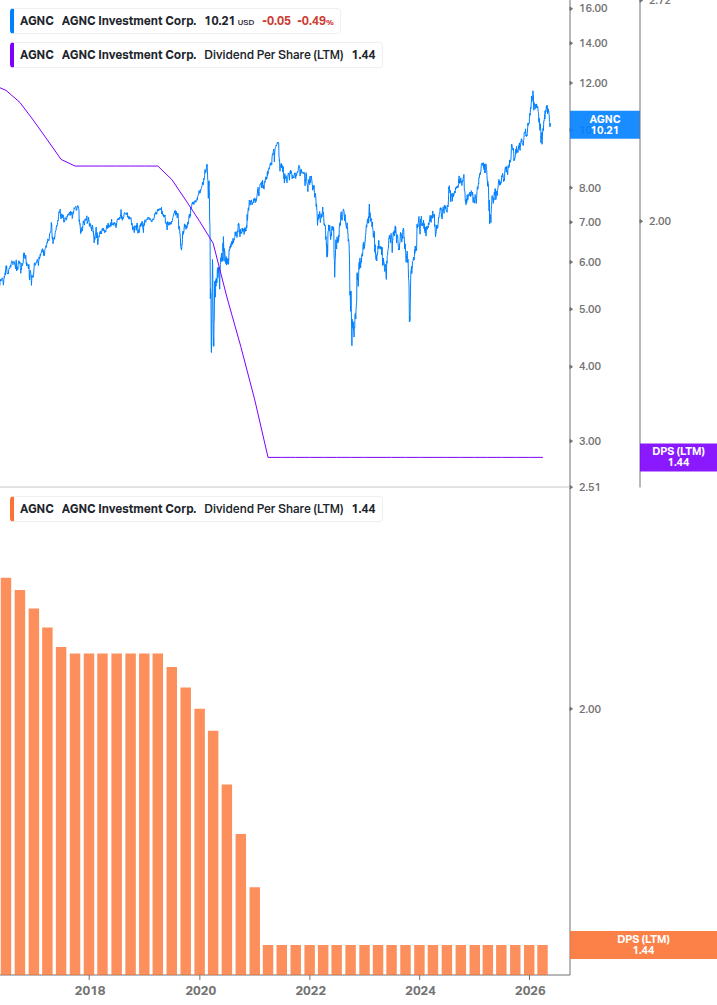The image size is (717, 1005).
Task: Click the 6.00 price axis label
Action: coord(589,262)
